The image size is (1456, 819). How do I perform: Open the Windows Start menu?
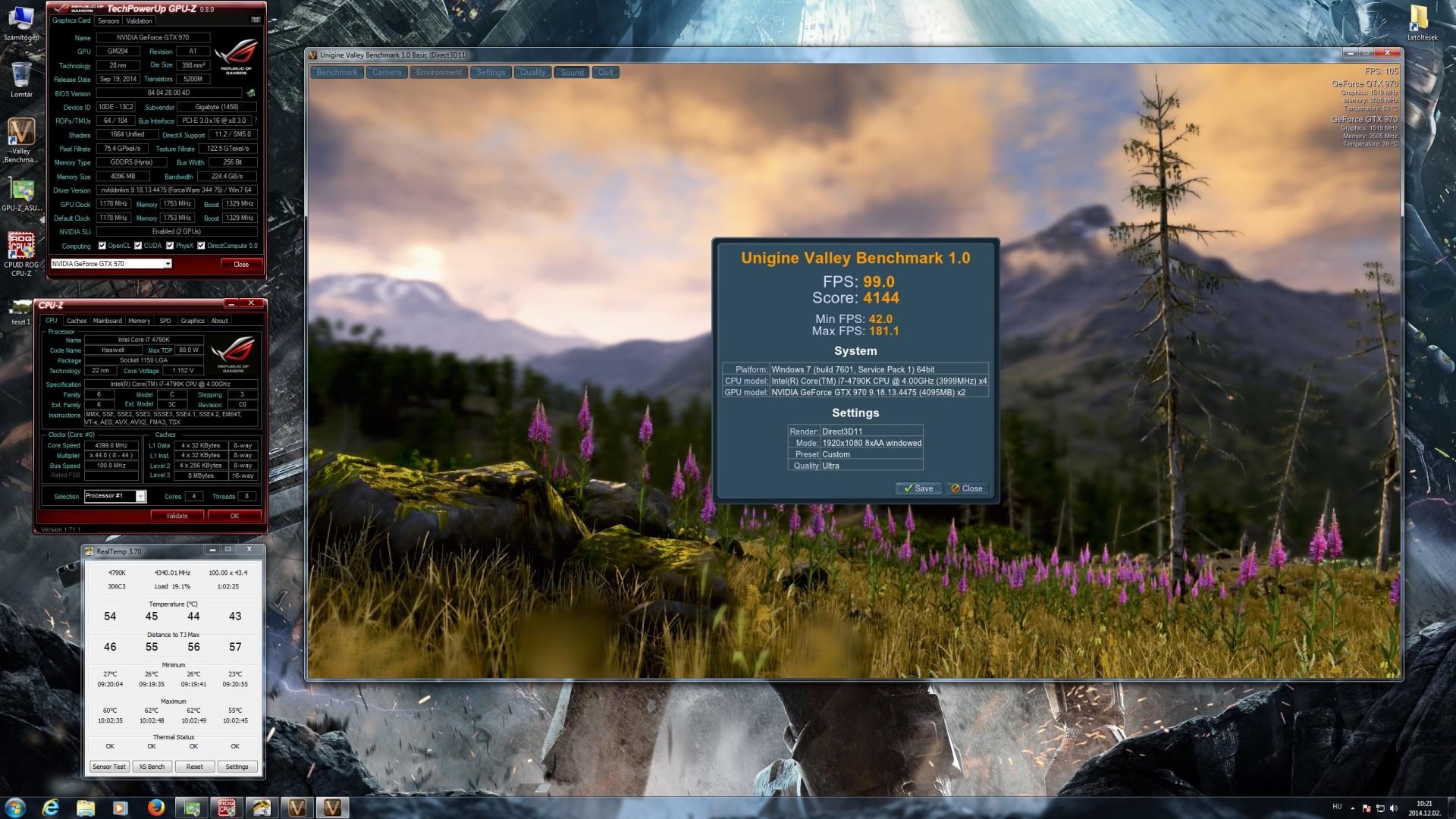[x=15, y=807]
